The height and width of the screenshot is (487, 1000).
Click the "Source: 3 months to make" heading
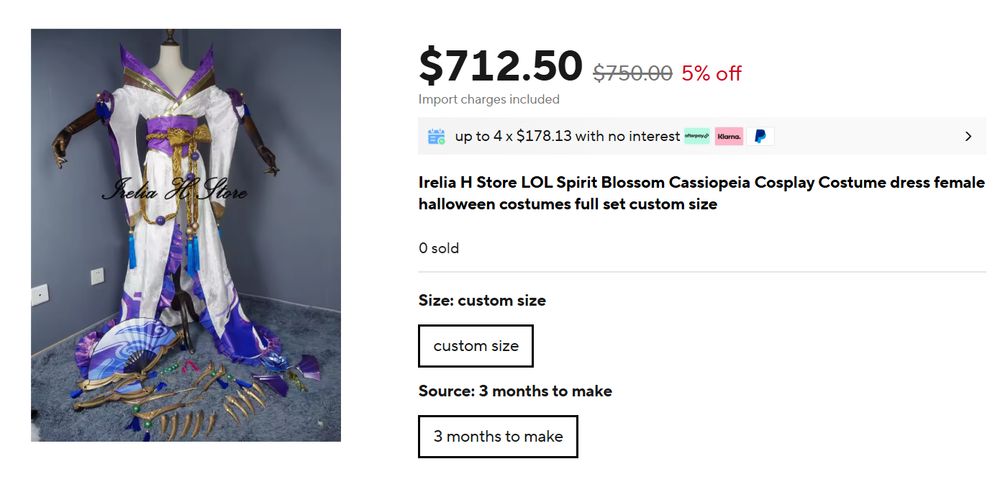515,391
